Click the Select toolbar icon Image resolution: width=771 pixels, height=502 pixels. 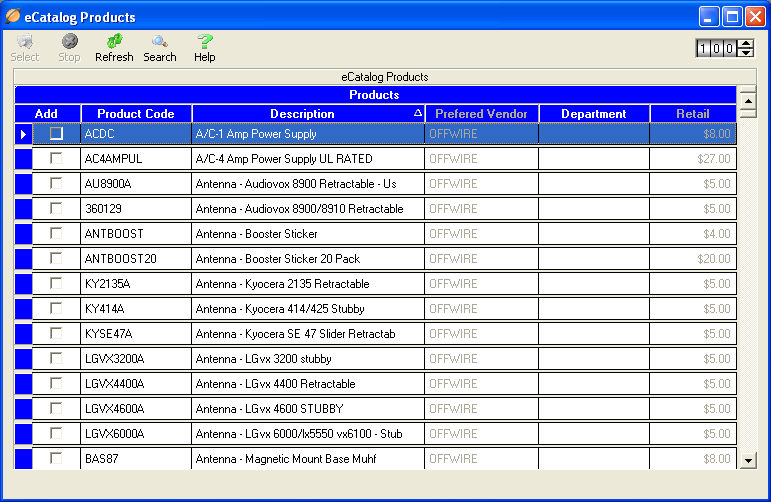(25, 48)
